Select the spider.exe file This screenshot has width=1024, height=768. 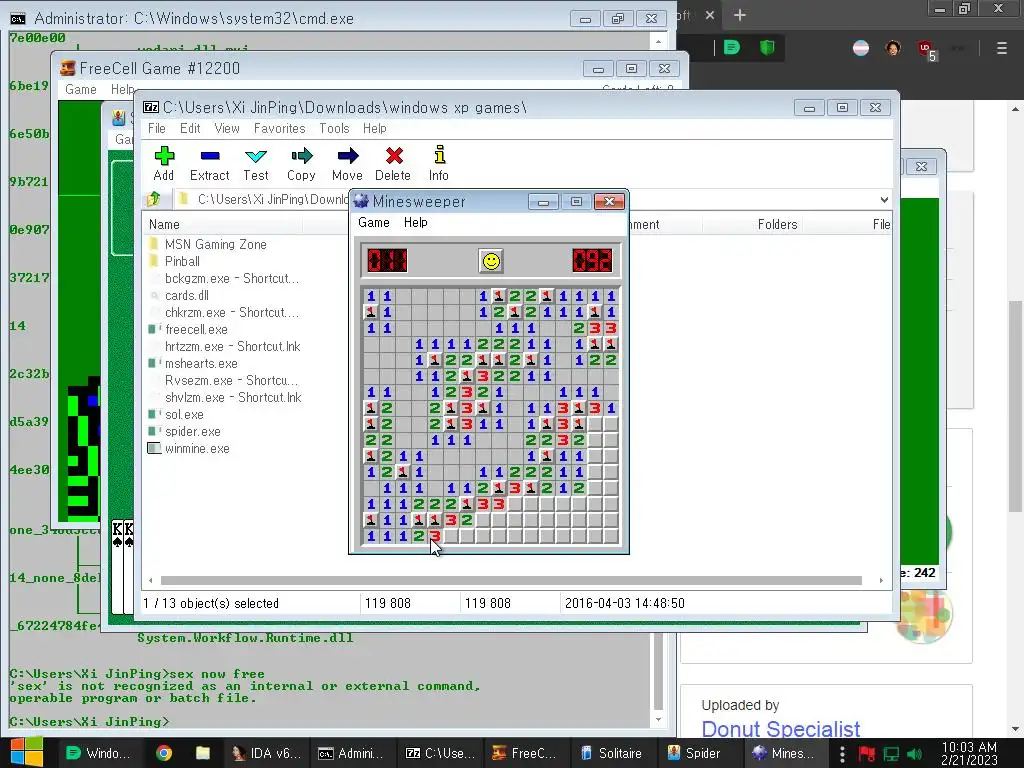click(193, 431)
